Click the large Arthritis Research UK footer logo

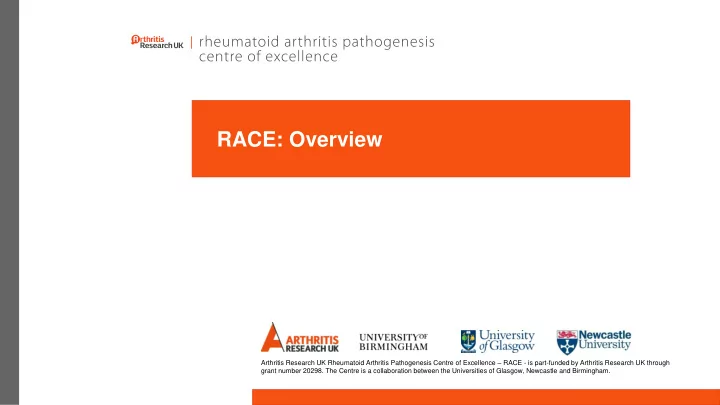(300, 338)
